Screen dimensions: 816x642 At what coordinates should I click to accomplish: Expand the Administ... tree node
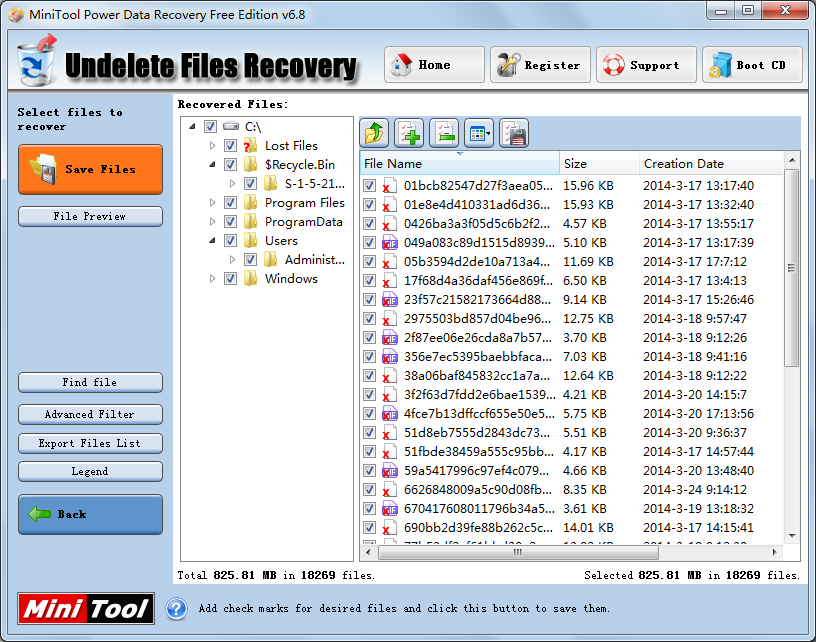point(232,259)
